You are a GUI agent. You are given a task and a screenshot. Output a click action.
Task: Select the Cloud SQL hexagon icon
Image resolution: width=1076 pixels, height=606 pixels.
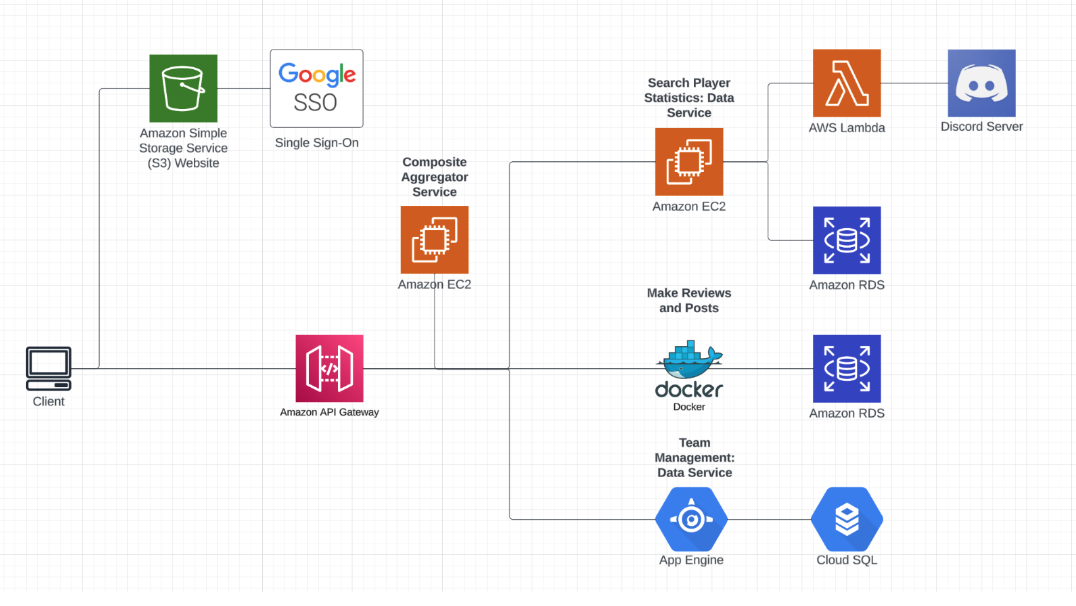(x=847, y=519)
